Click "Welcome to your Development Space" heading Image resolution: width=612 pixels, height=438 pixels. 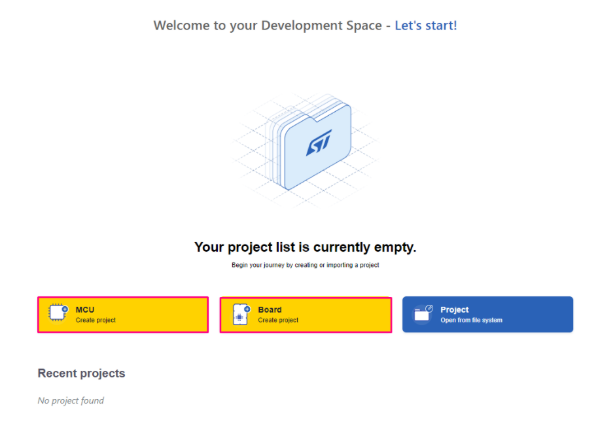[x=268, y=25]
